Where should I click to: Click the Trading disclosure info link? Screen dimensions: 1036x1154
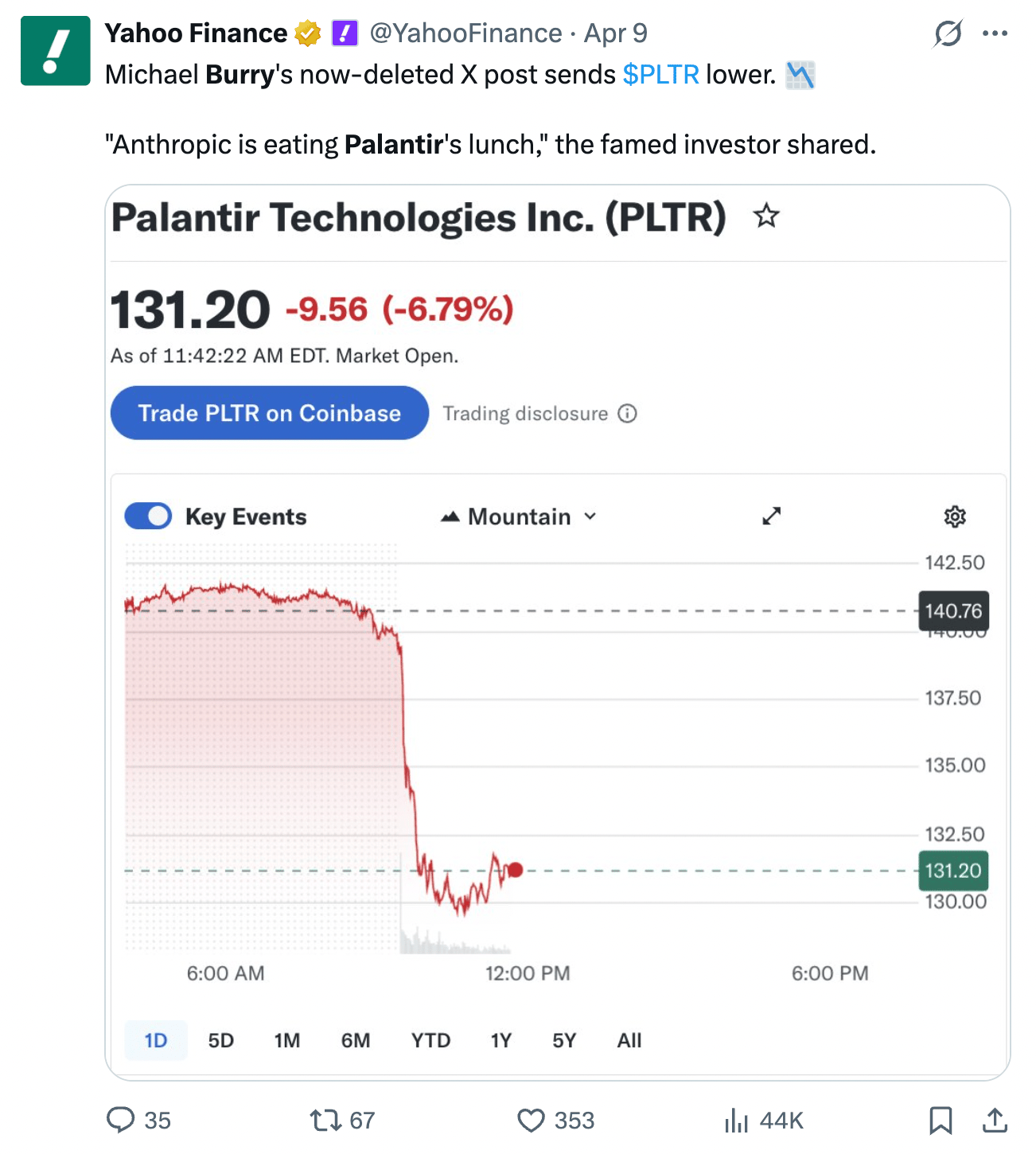pyautogui.click(x=539, y=414)
